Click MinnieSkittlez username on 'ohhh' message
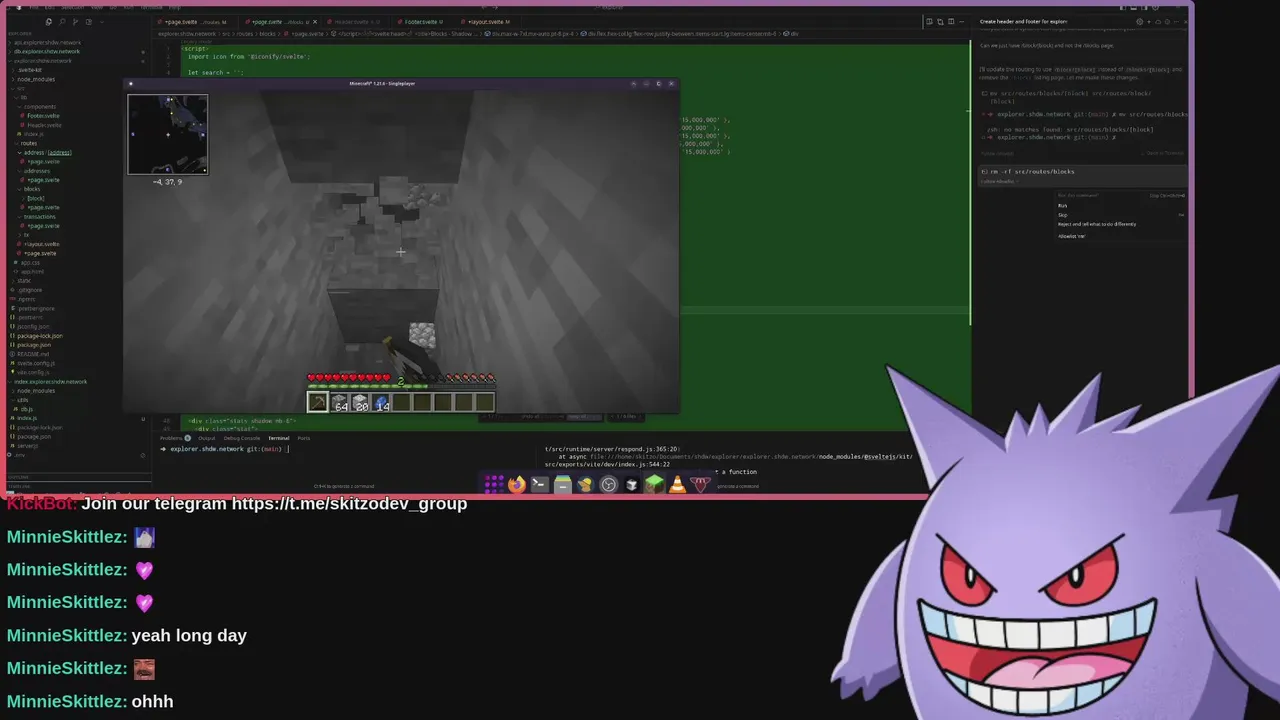The height and width of the screenshot is (720, 1280). tap(67, 702)
